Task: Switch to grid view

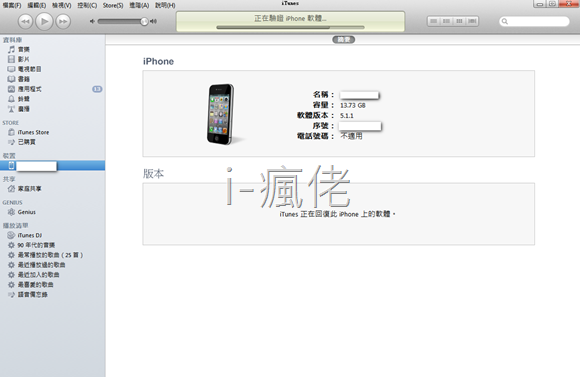Action: point(459,21)
